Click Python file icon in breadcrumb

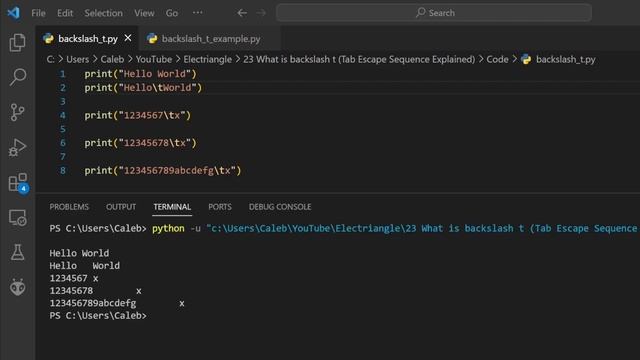[x=526, y=59]
